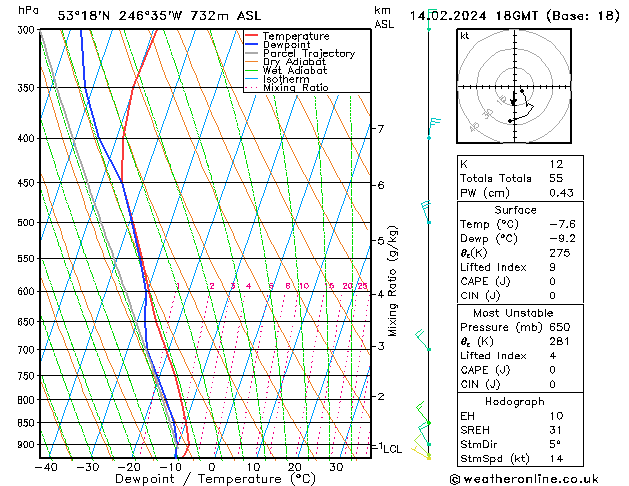
Task: Click surface Temp value -7.6
Action: (x=562, y=224)
